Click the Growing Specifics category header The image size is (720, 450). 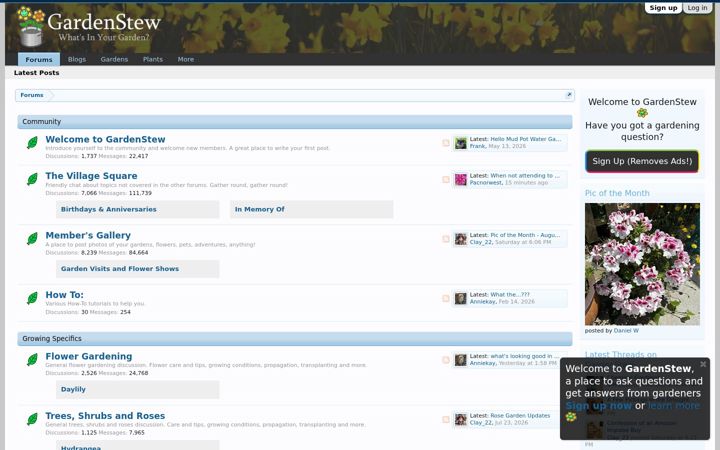pos(295,338)
